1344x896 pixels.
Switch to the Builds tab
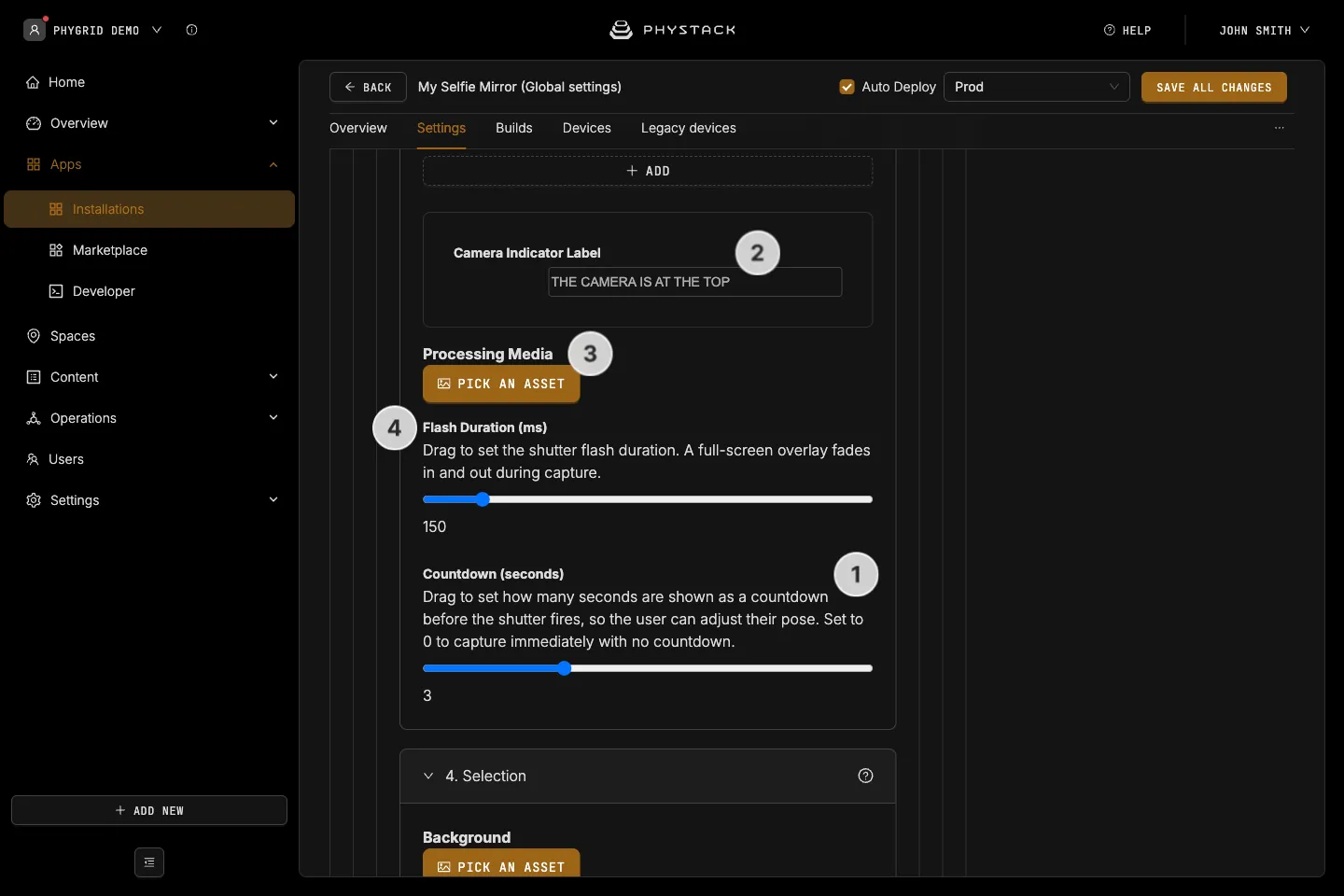tap(514, 128)
